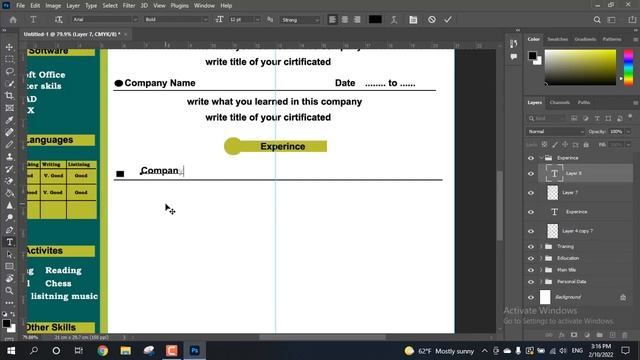Select the Path Selection tool

[9, 254]
